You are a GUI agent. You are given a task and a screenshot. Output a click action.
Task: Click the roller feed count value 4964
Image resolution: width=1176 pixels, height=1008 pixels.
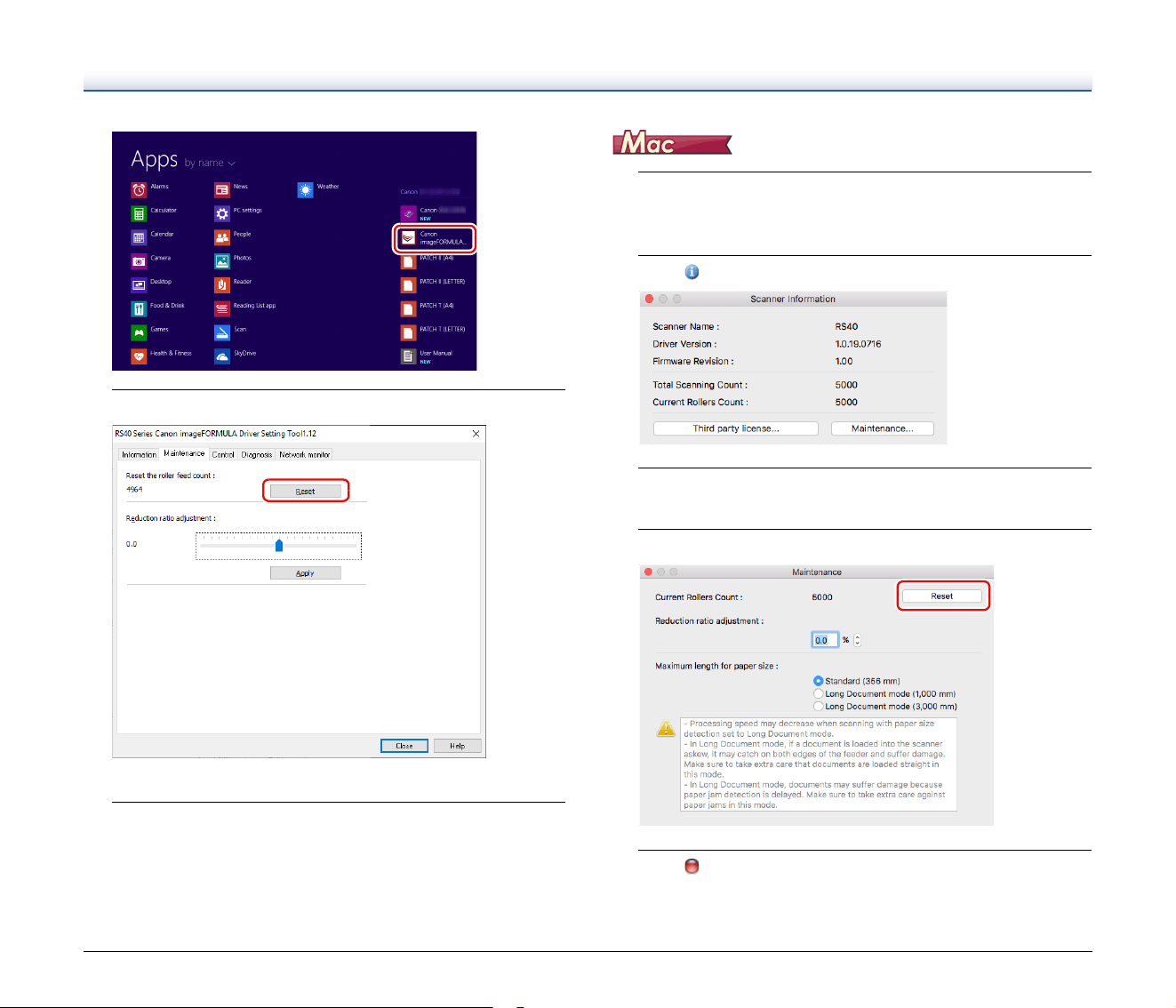(134, 490)
